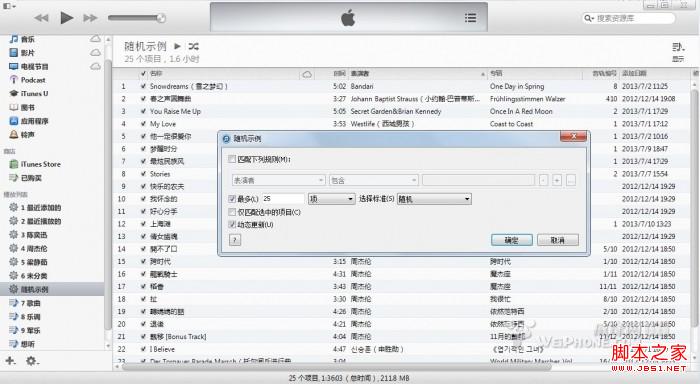Click the iCloud icon next to 电视节目
The image size is (700, 384).
tap(96, 67)
